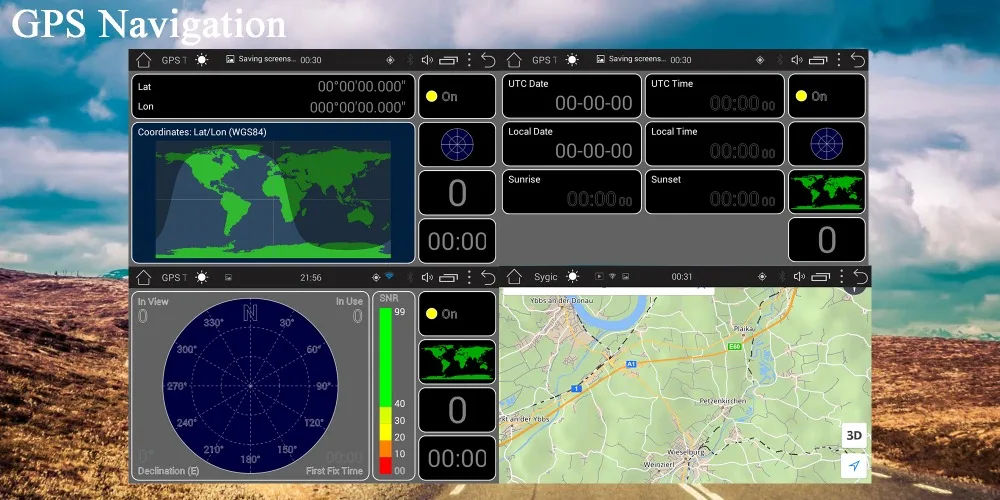
Task: Open sky view compass button on UTC Date screen
Action: point(827,143)
